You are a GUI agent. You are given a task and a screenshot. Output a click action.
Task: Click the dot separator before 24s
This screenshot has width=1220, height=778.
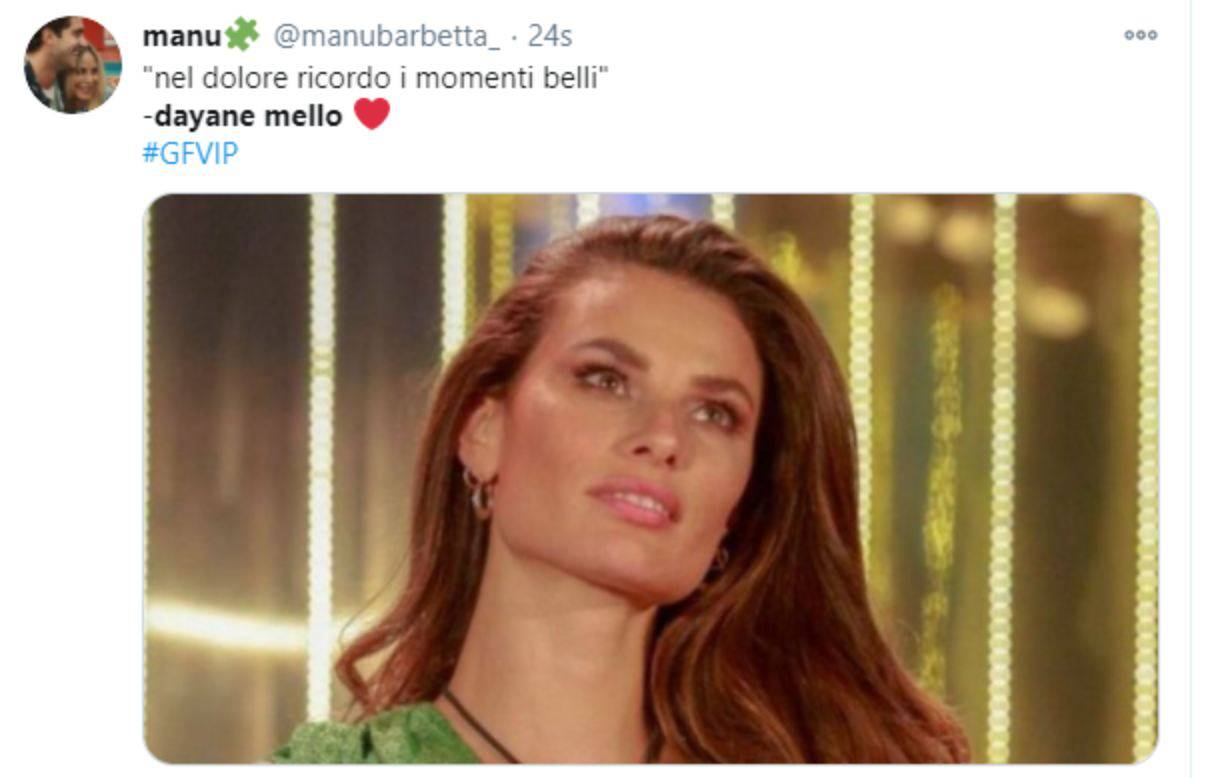514,36
